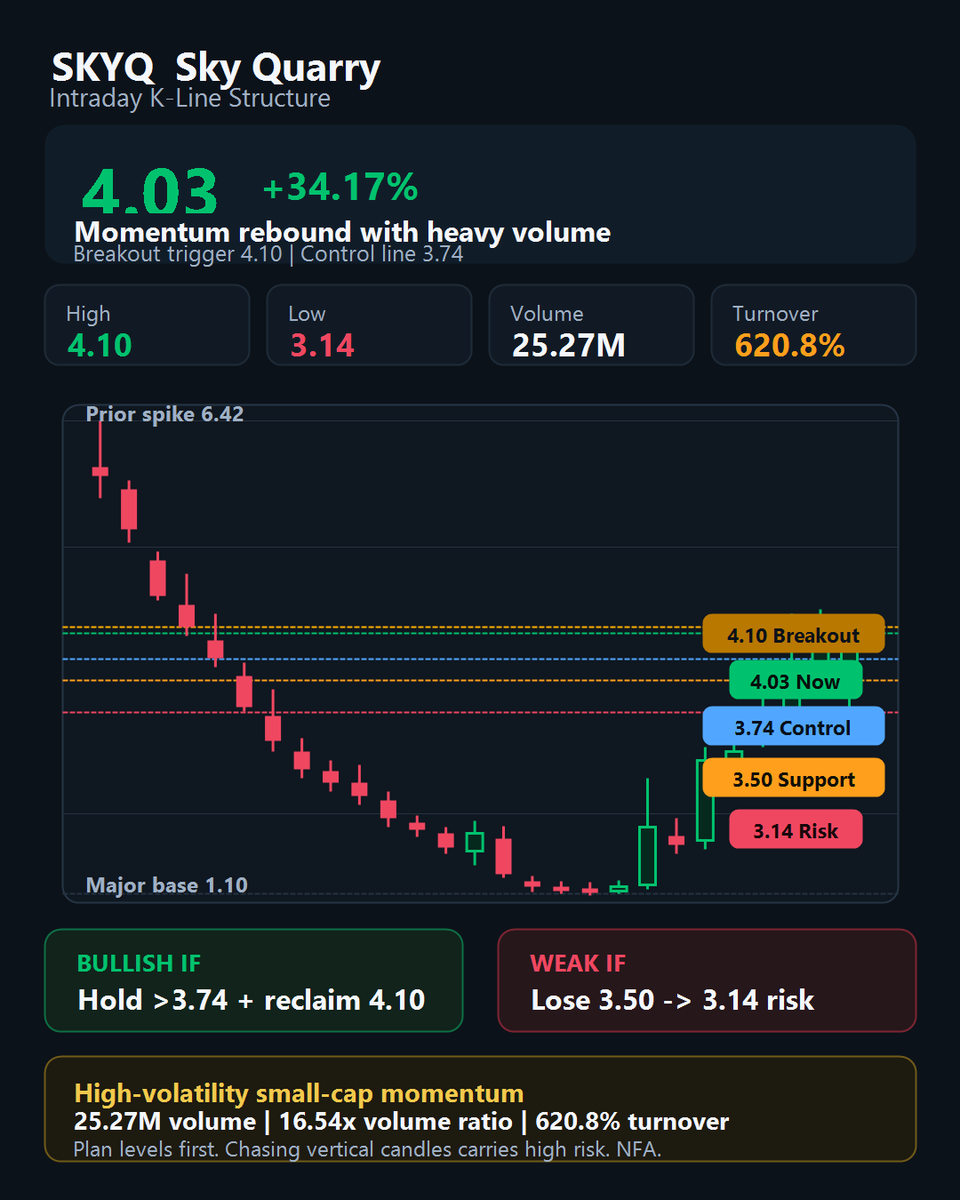Screen dimensions: 960x1200
Task: Click Momentum rebound with heavy volume headline
Action: [x=342, y=232]
